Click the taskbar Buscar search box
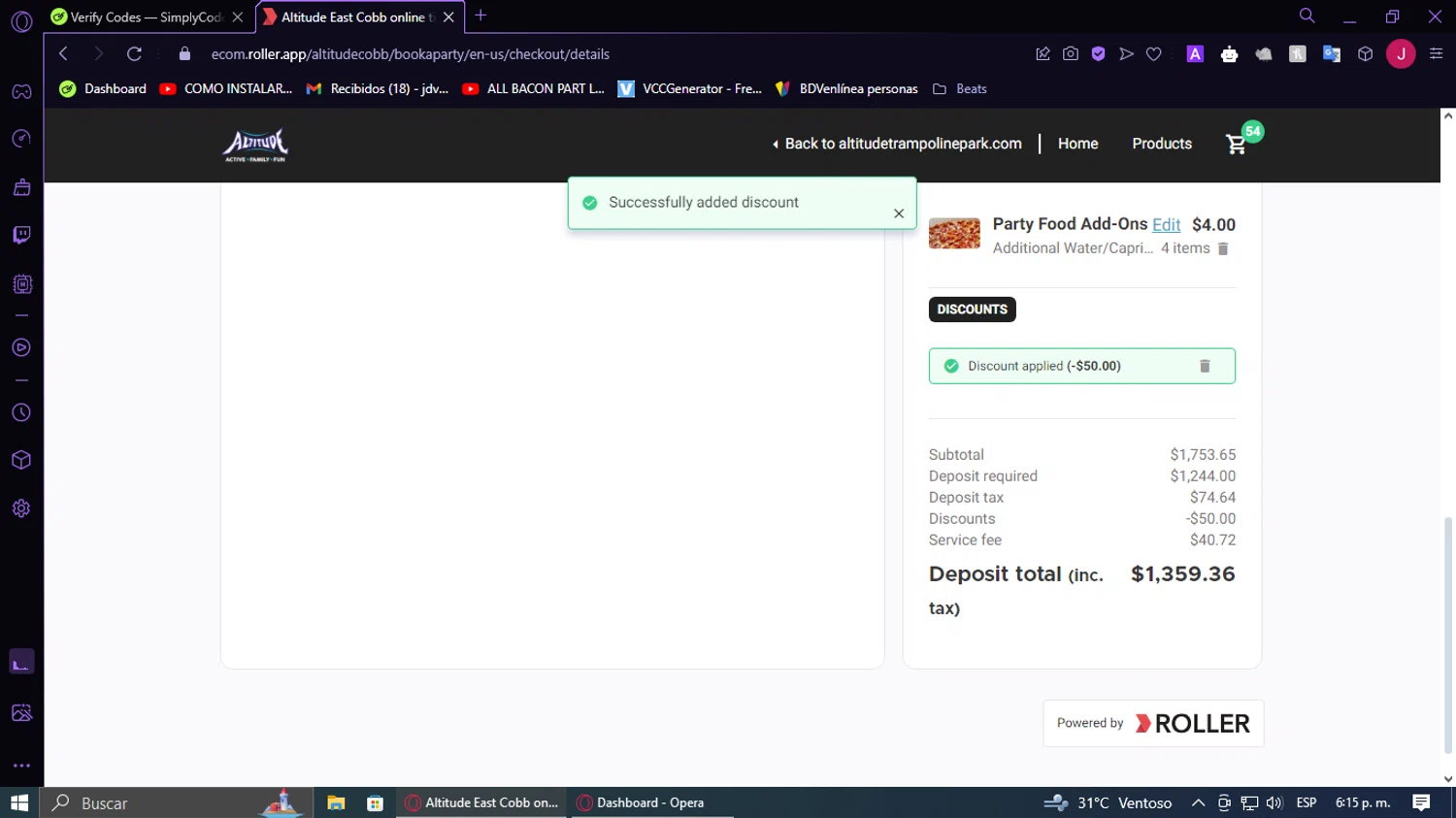1456x818 pixels. point(177,802)
